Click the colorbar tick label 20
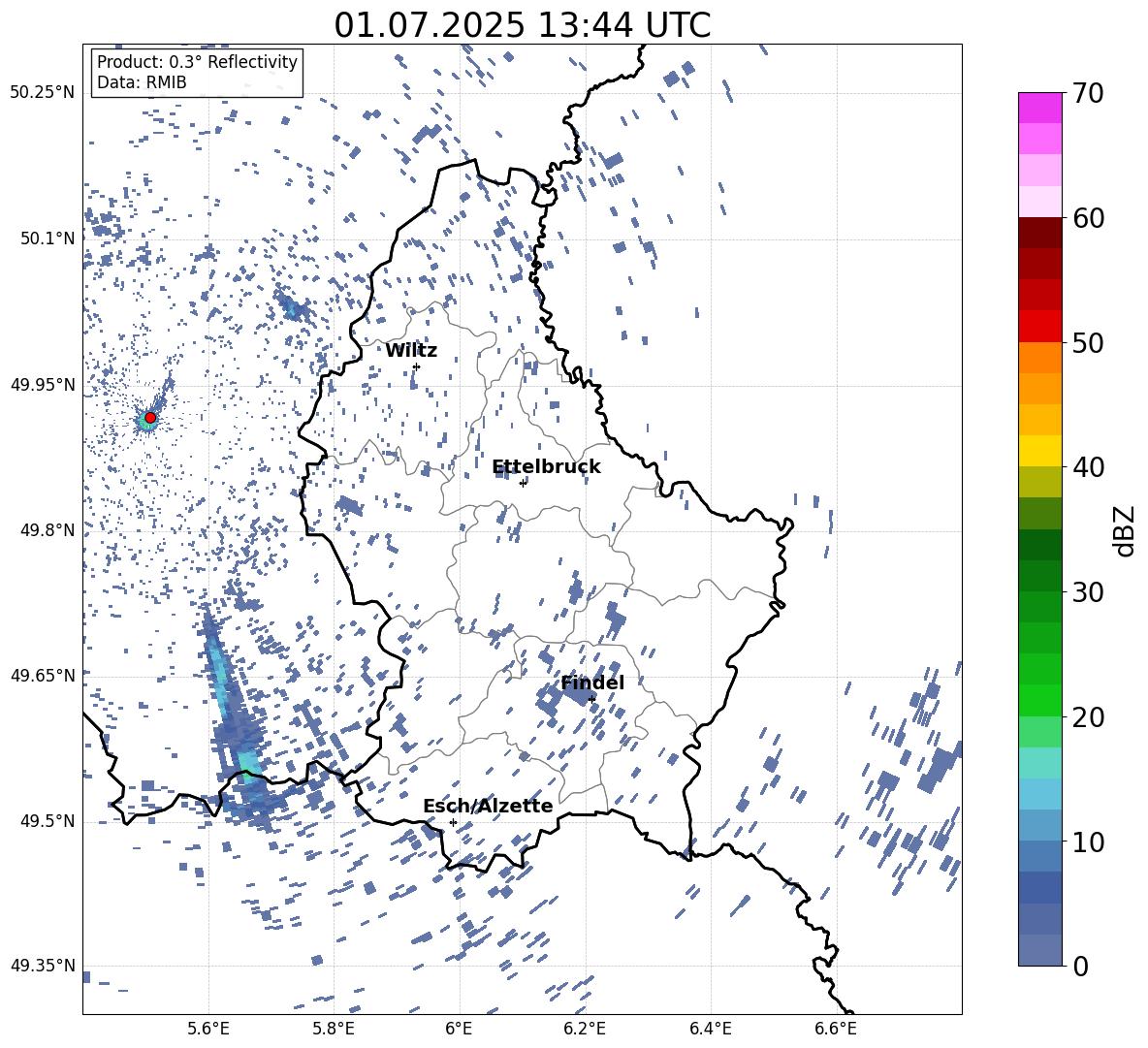Viewport: 1148px width, 1048px height. (x=1088, y=716)
